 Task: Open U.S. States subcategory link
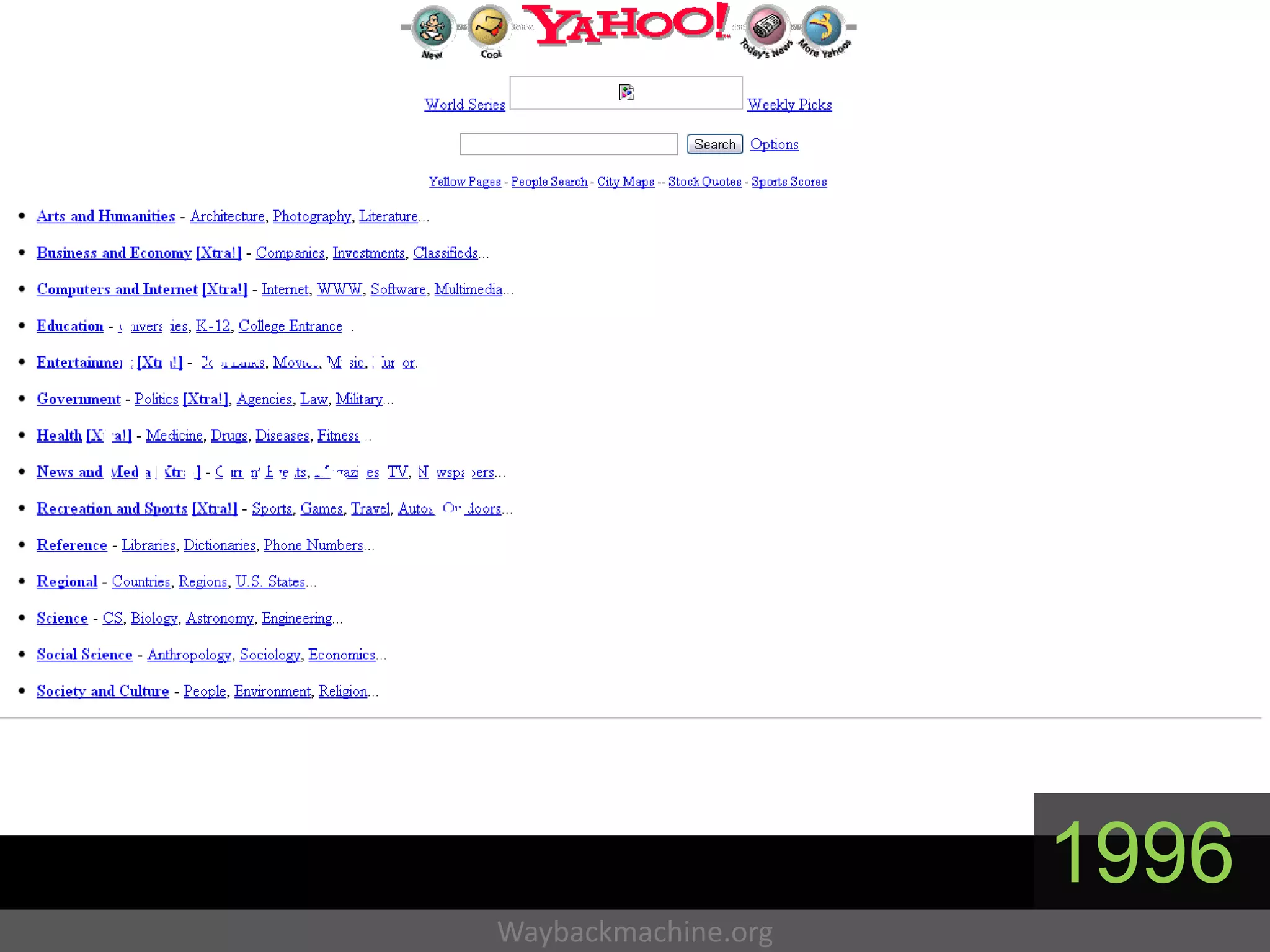click(x=270, y=582)
